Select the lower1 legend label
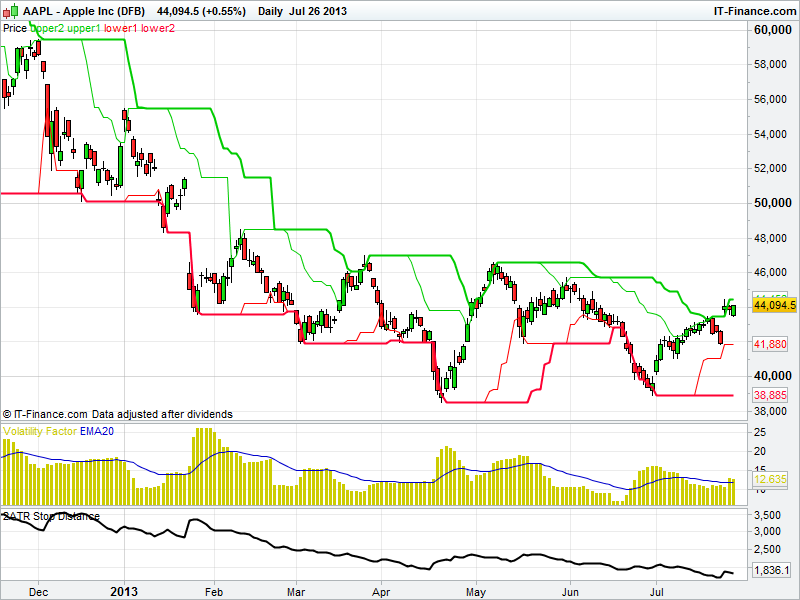The height and width of the screenshot is (600, 800). pyautogui.click(x=120, y=28)
